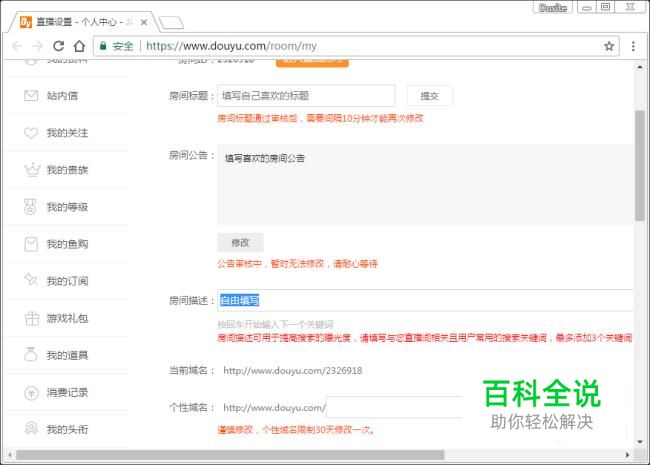Click the envelope icon beside 站内信
Screen dimensions: 650x465
31,96
